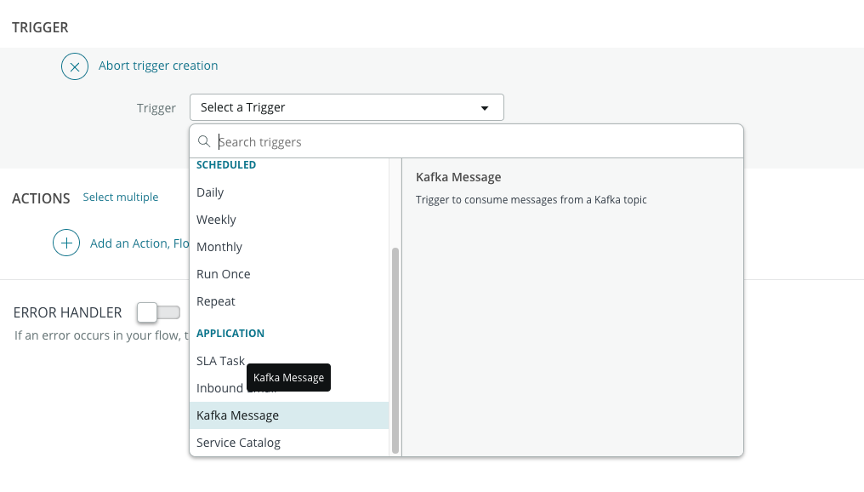Viewport: 864px width, 492px height.
Task: Click the Kafka Message description heading
Action: (458, 177)
